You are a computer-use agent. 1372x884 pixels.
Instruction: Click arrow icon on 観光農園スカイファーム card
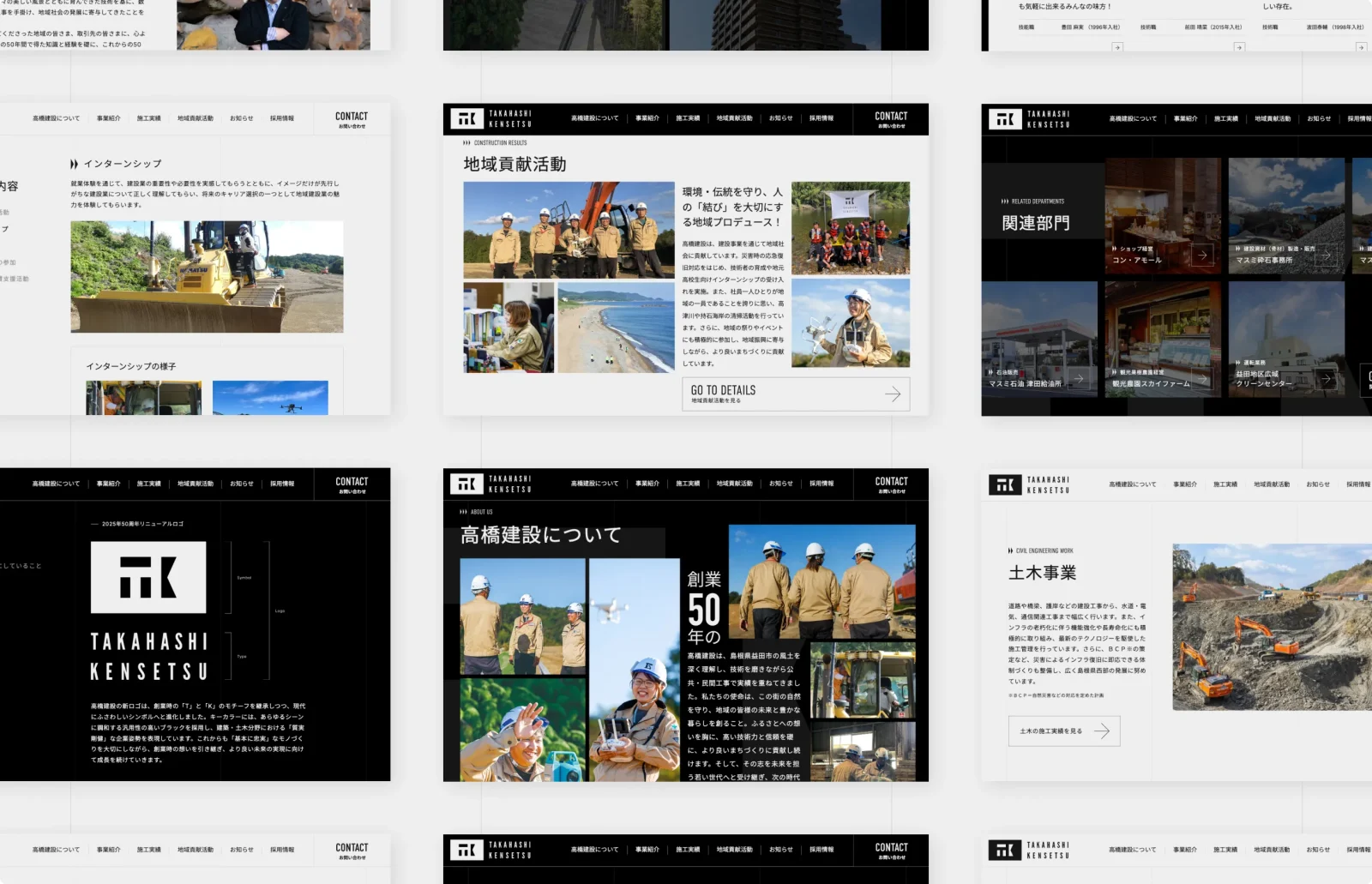coord(1202,378)
